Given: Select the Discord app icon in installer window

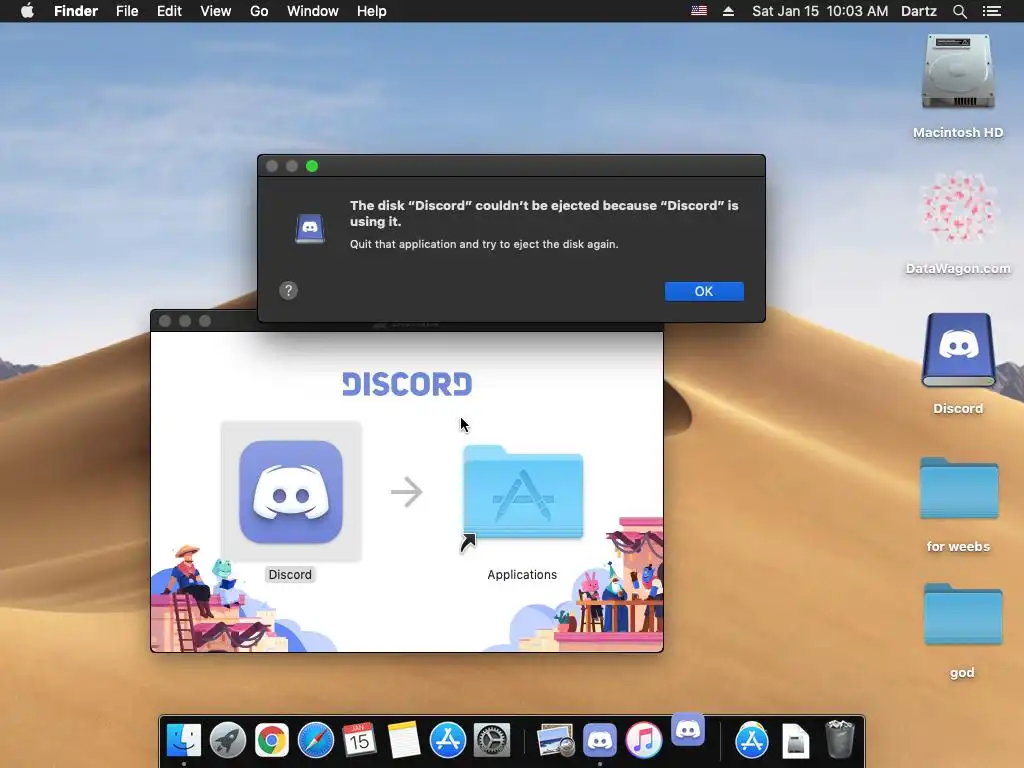Looking at the screenshot, I should [291, 492].
